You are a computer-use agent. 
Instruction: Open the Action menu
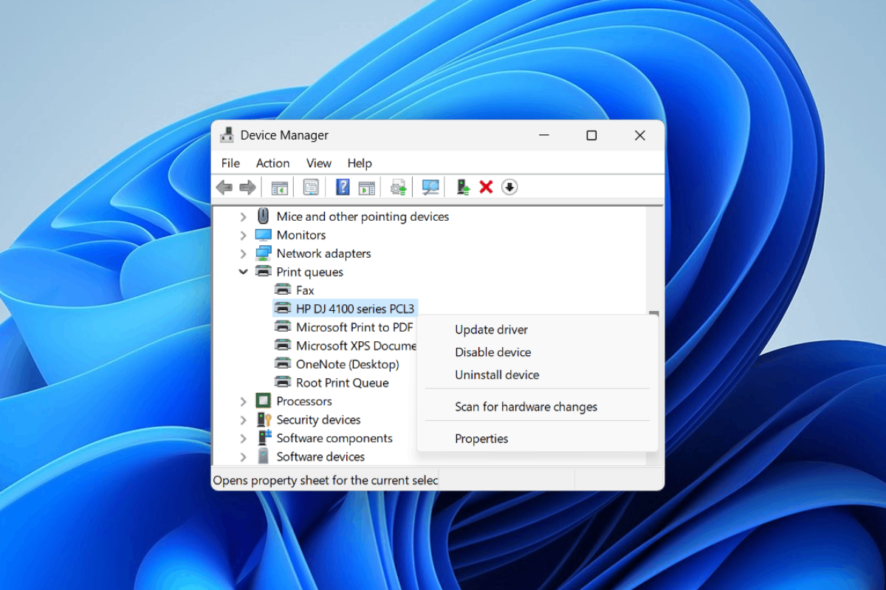[x=272, y=163]
